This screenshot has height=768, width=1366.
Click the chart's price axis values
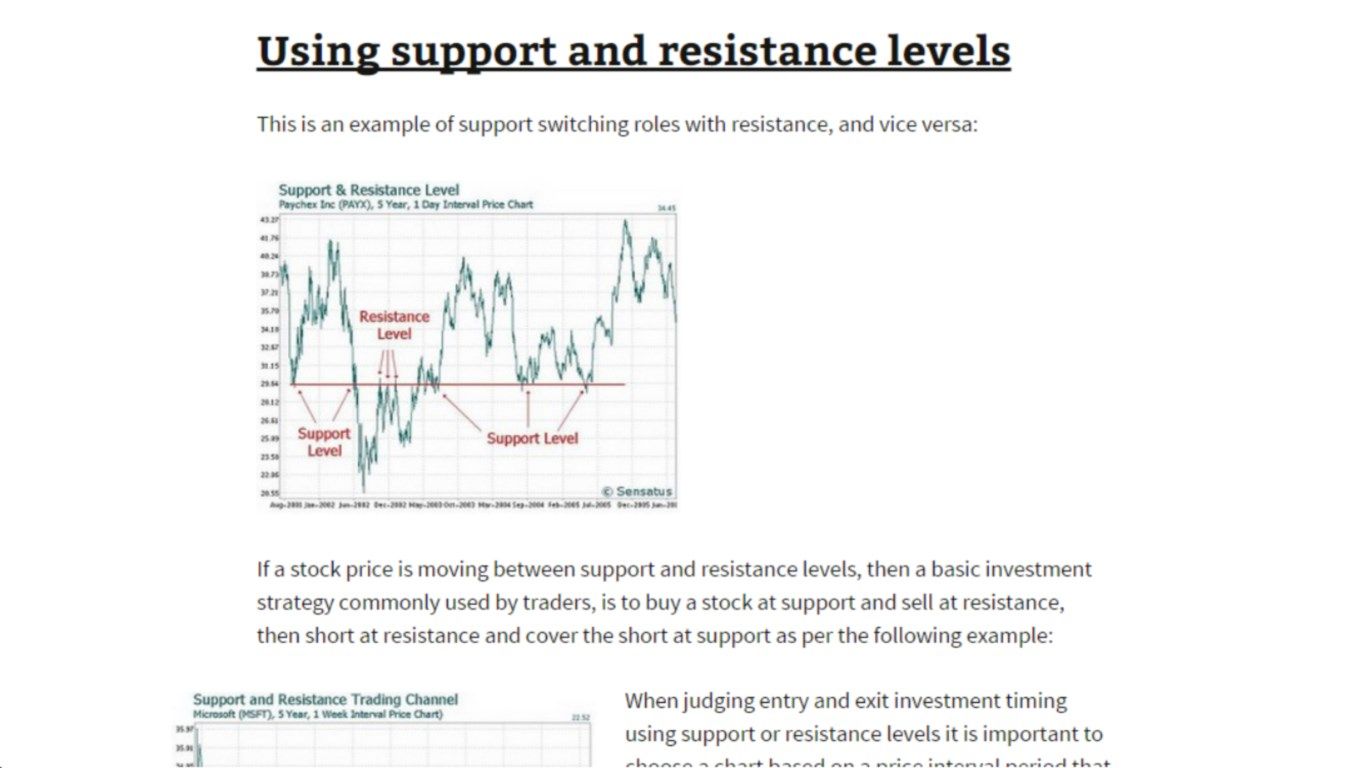point(269,356)
